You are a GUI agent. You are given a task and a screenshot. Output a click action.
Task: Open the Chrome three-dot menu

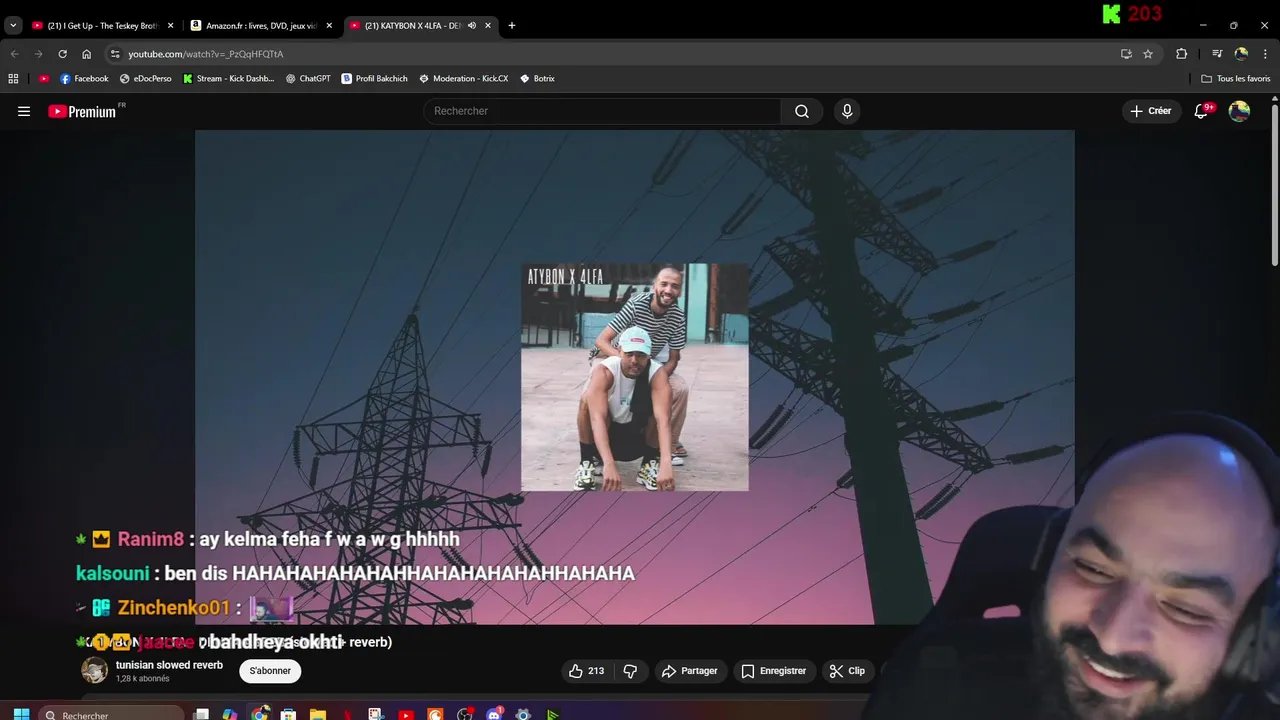click(1266, 54)
